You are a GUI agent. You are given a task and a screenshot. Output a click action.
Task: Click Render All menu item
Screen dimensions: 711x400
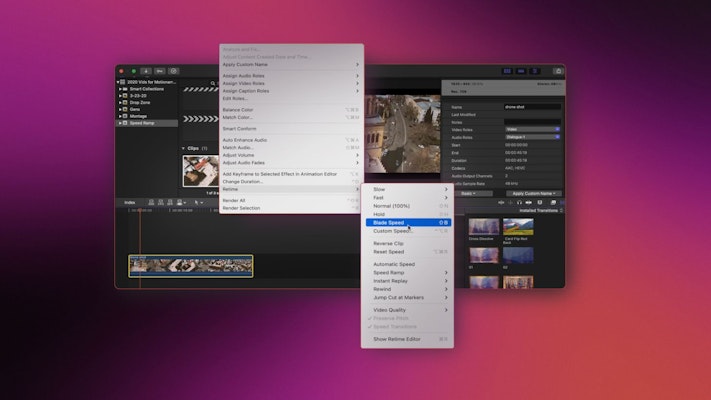234,200
